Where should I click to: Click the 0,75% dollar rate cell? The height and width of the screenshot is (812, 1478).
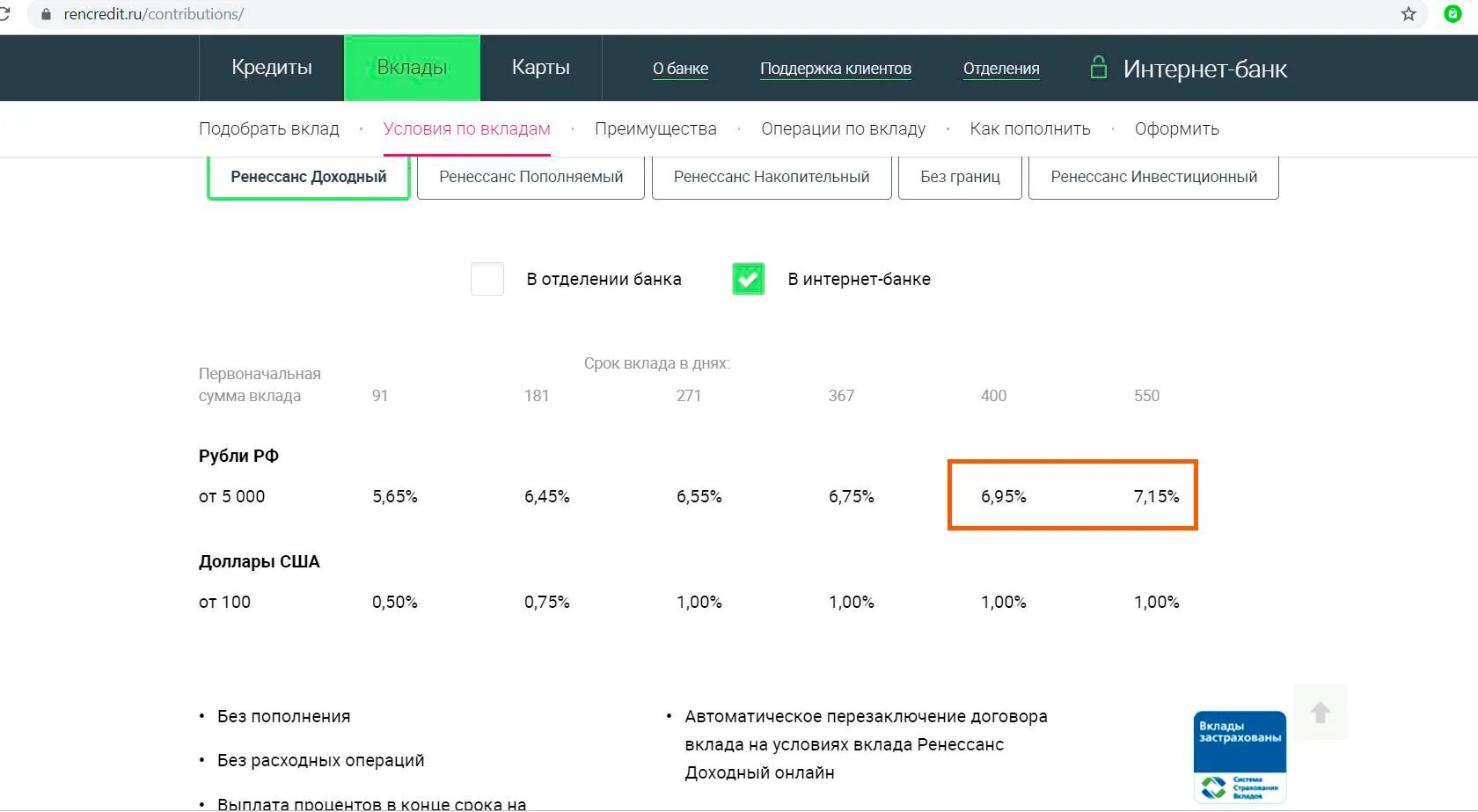pos(547,602)
